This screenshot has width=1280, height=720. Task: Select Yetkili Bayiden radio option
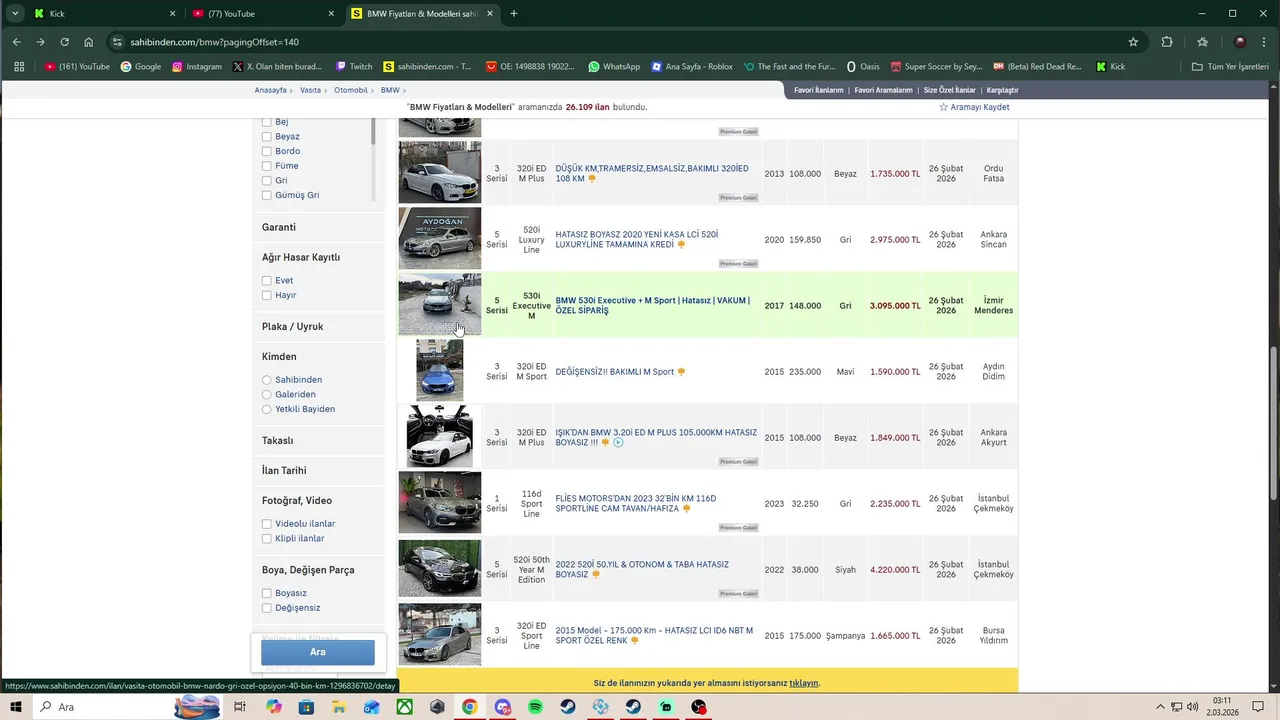point(267,409)
